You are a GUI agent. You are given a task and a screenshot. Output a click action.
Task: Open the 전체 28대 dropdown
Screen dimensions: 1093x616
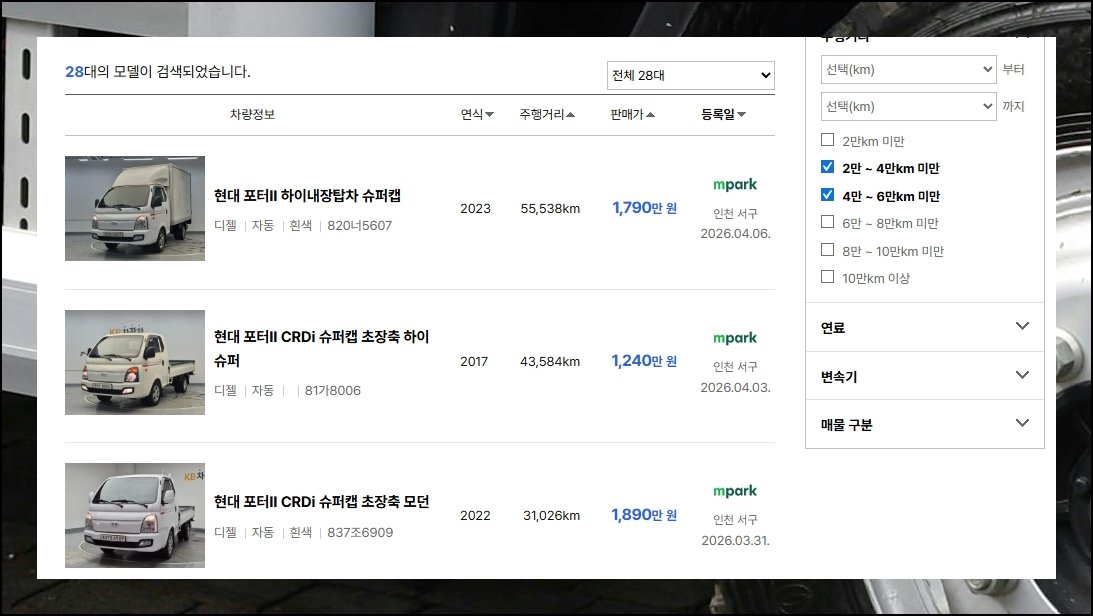point(691,75)
